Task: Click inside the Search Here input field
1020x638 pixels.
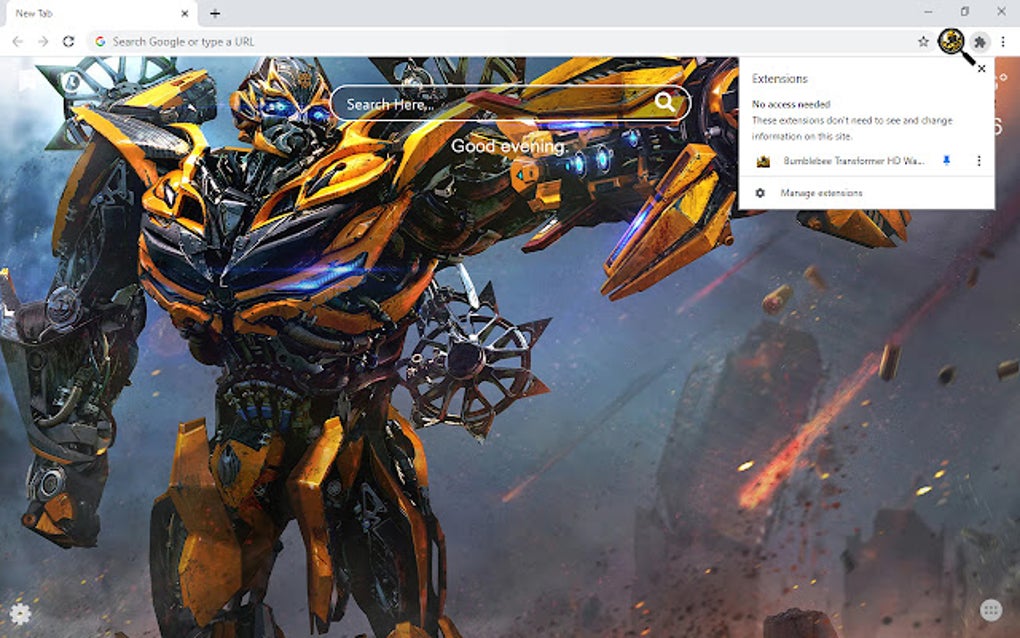Action: click(480, 103)
